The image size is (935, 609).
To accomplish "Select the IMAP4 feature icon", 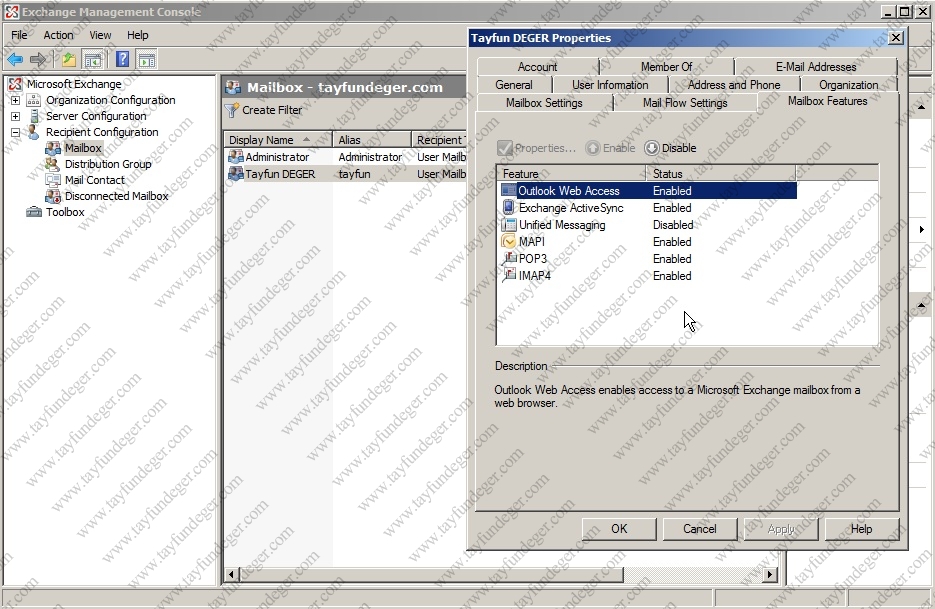I will coord(509,276).
